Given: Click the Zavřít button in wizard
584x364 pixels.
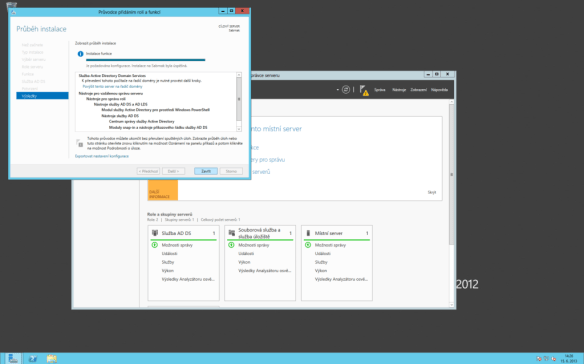Looking at the screenshot, I should click(x=206, y=171).
